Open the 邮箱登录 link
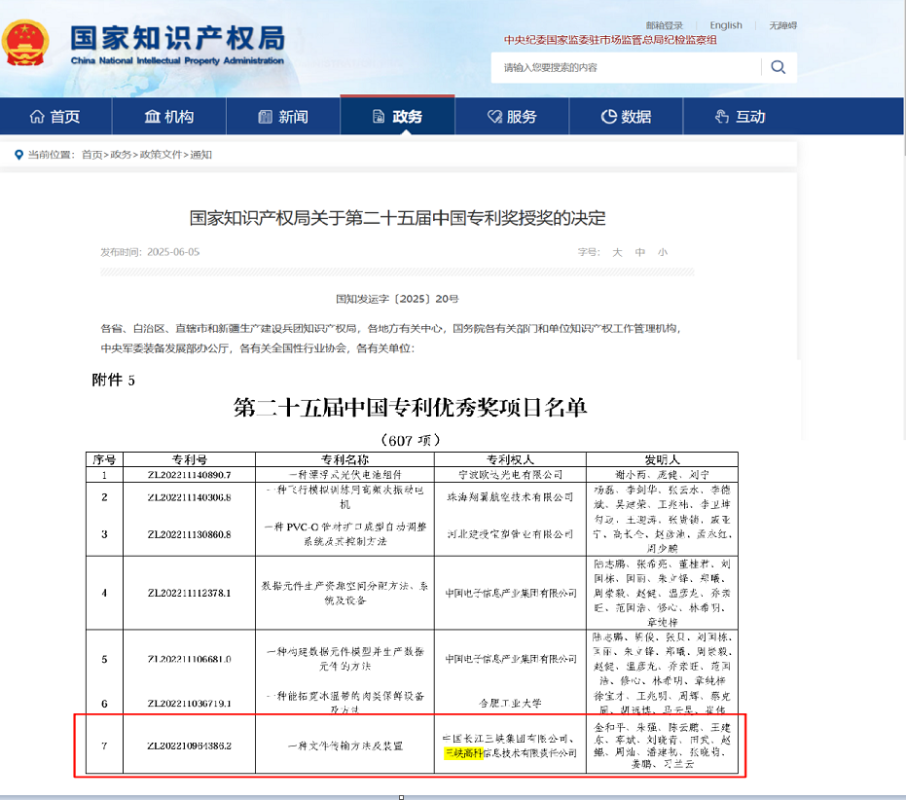906x800 pixels. (664, 25)
